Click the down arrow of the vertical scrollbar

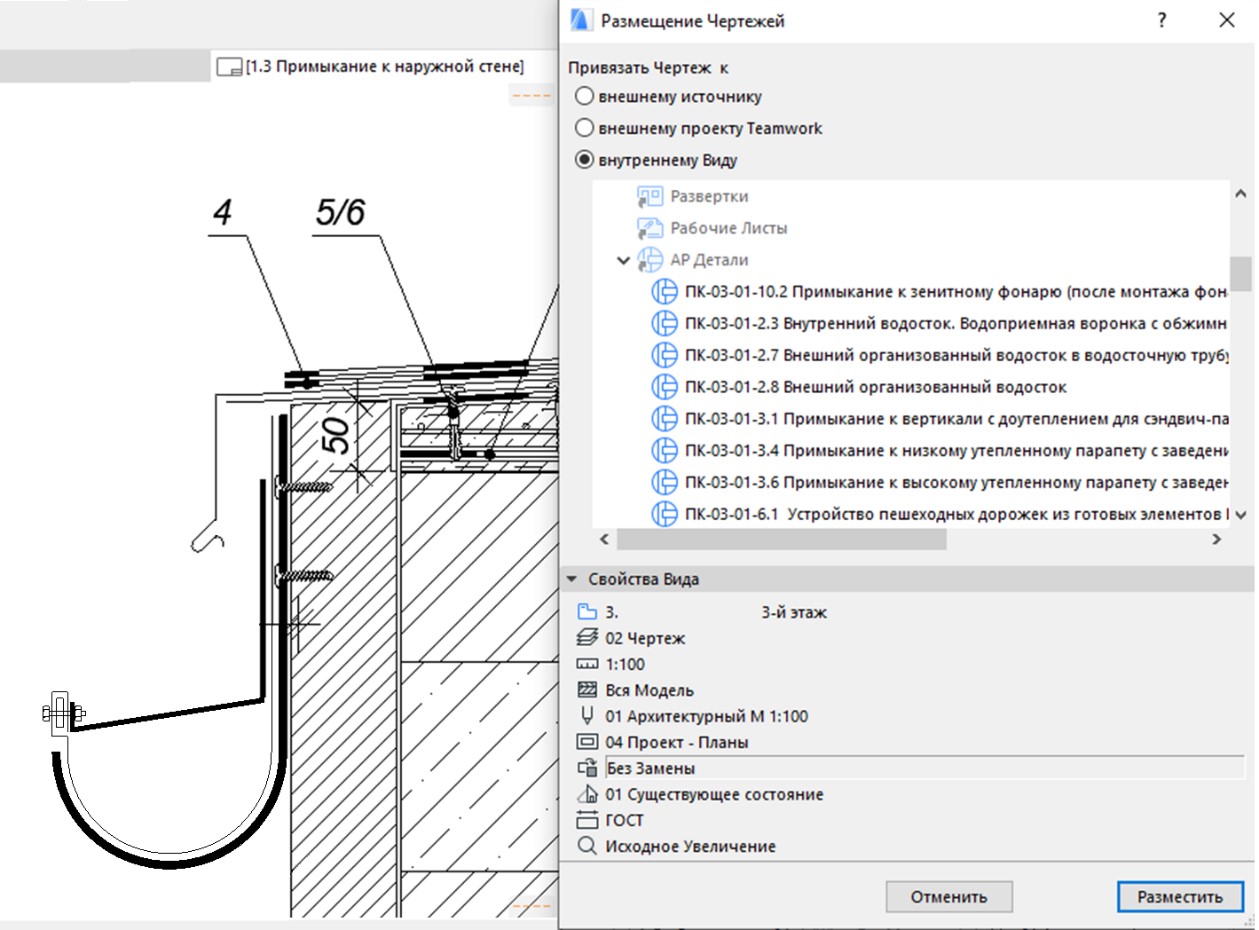[1239, 515]
